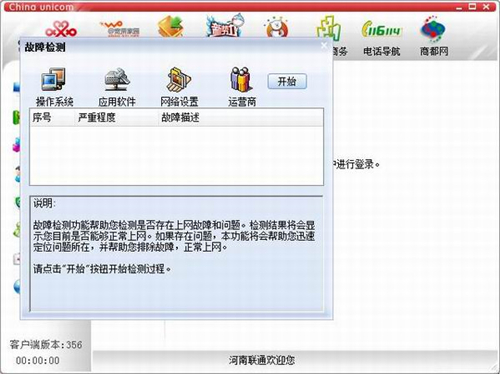Image resolution: width=500 pixels, height=374 pixels.
Task: Click the 请点击"开始"按钮开始检测过程 text line
Action: (x=102, y=269)
